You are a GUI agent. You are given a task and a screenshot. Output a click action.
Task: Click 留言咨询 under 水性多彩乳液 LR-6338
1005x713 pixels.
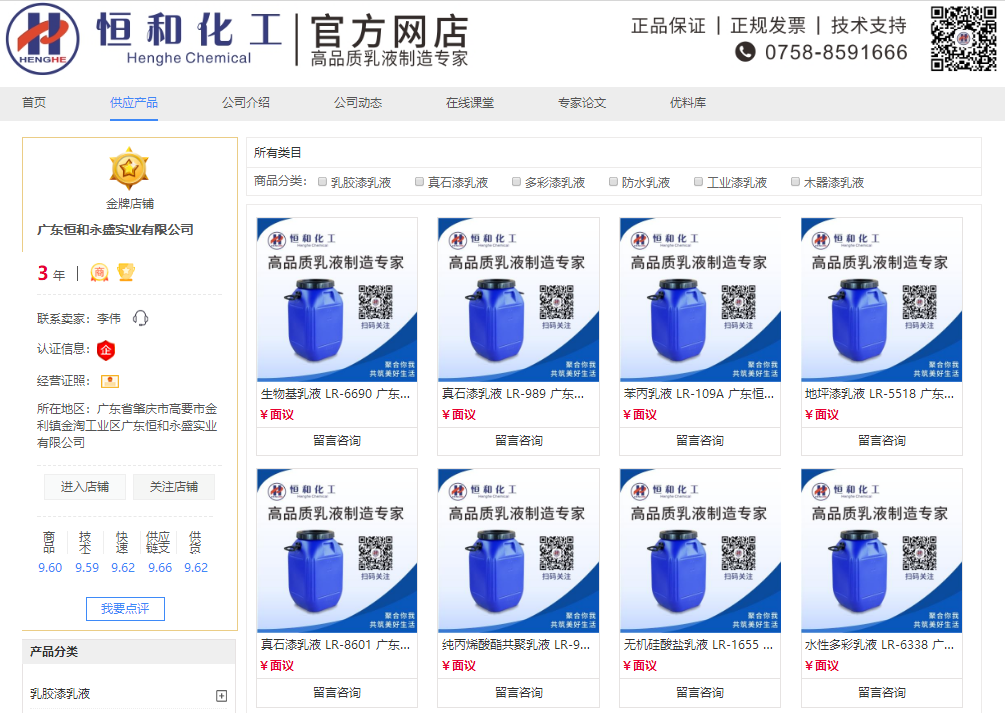[x=882, y=692]
